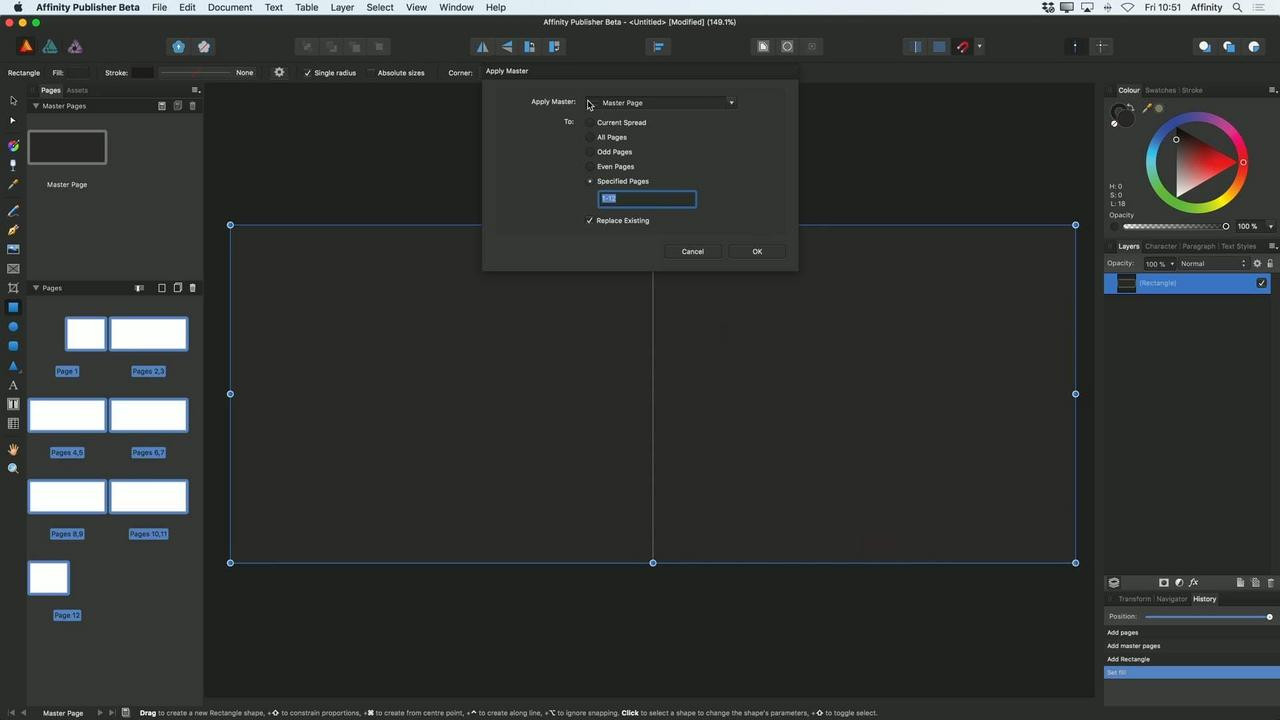Select the All Pages radio option
1280x720 pixels.
pos(590,137)
